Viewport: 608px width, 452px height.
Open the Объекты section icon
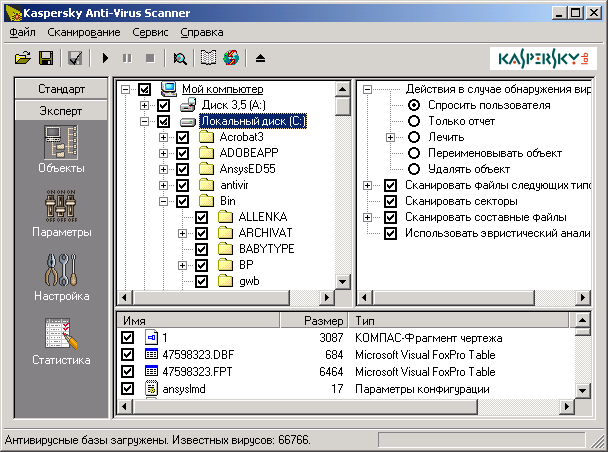61,143
